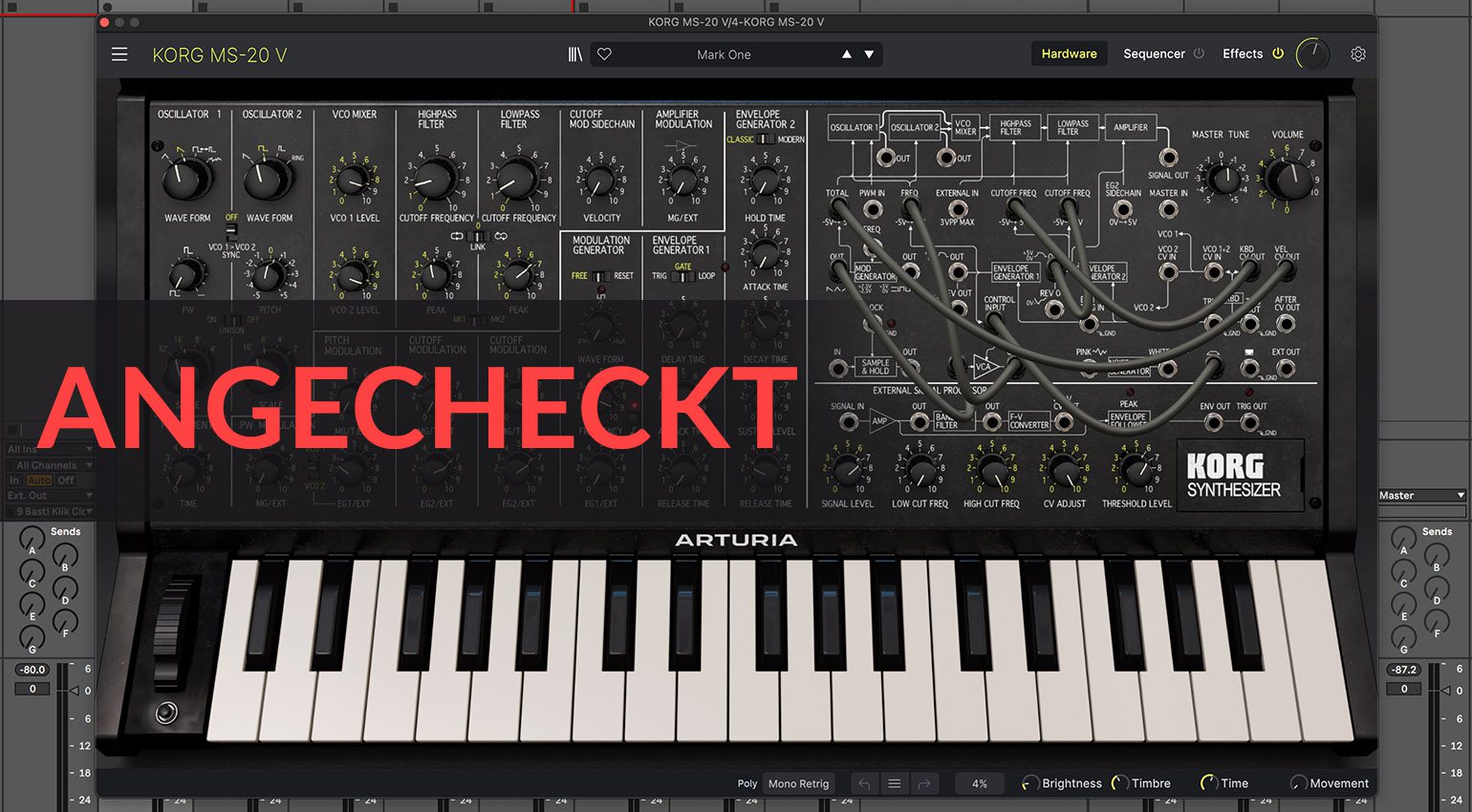Click the EXTERNAL IN patch jack
Screen dimensions: 1472x812
click(x=957, y=210)
